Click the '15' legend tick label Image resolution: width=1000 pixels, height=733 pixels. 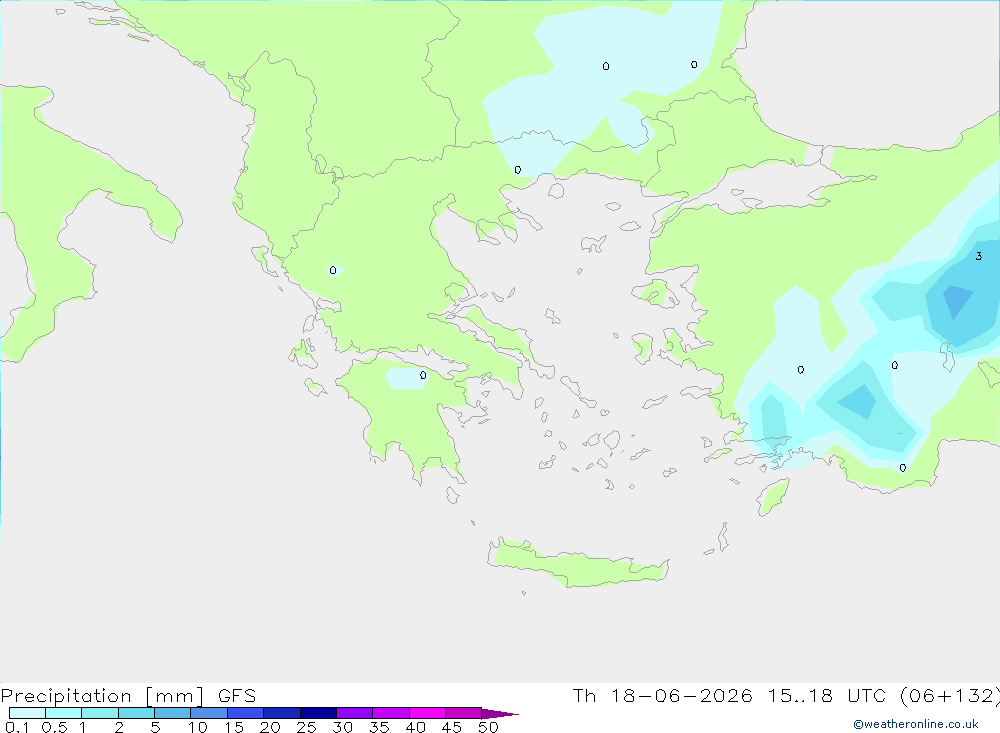coord(234,727)
